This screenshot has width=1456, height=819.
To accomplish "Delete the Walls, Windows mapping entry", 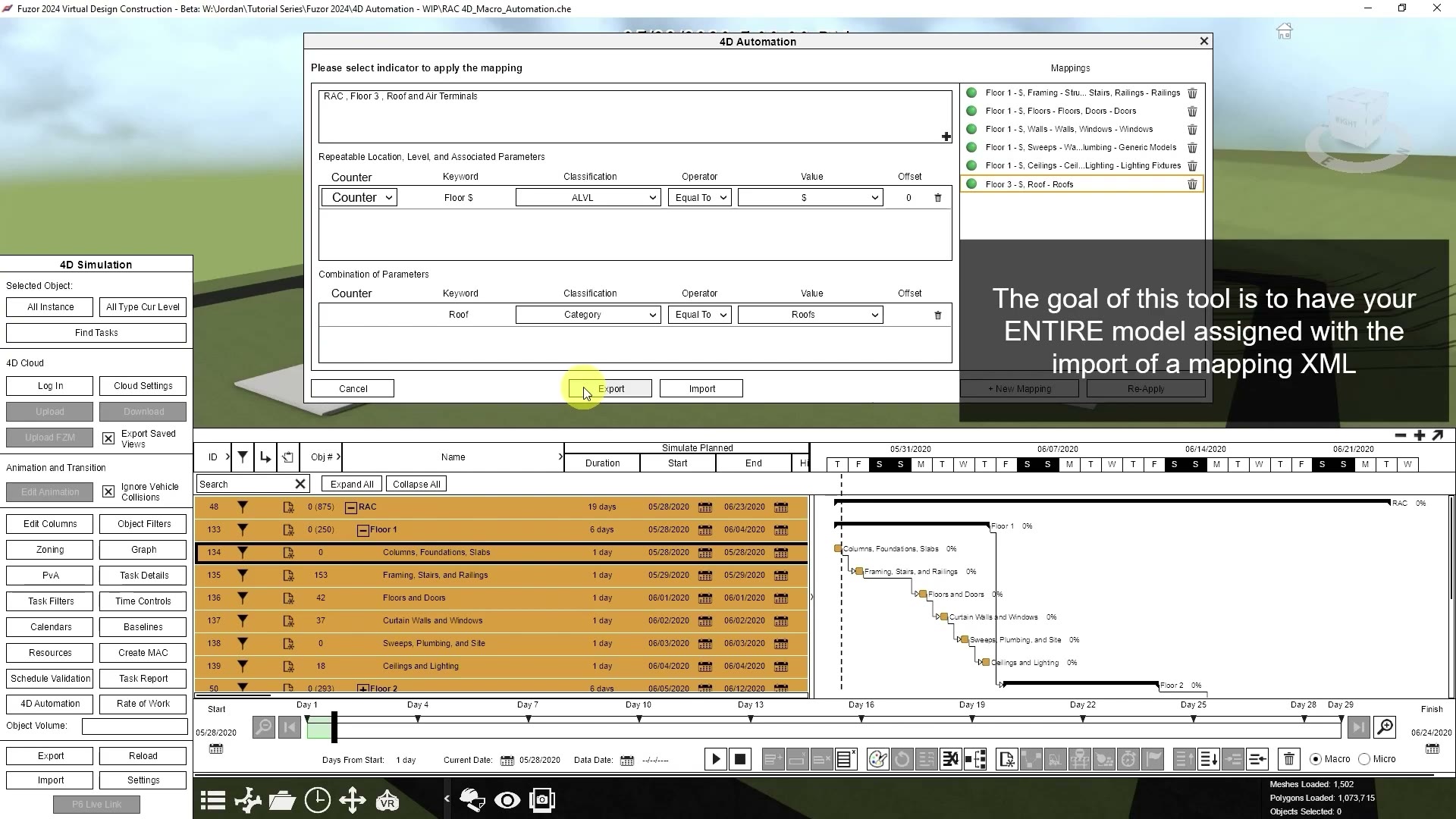I will 1192,130.
